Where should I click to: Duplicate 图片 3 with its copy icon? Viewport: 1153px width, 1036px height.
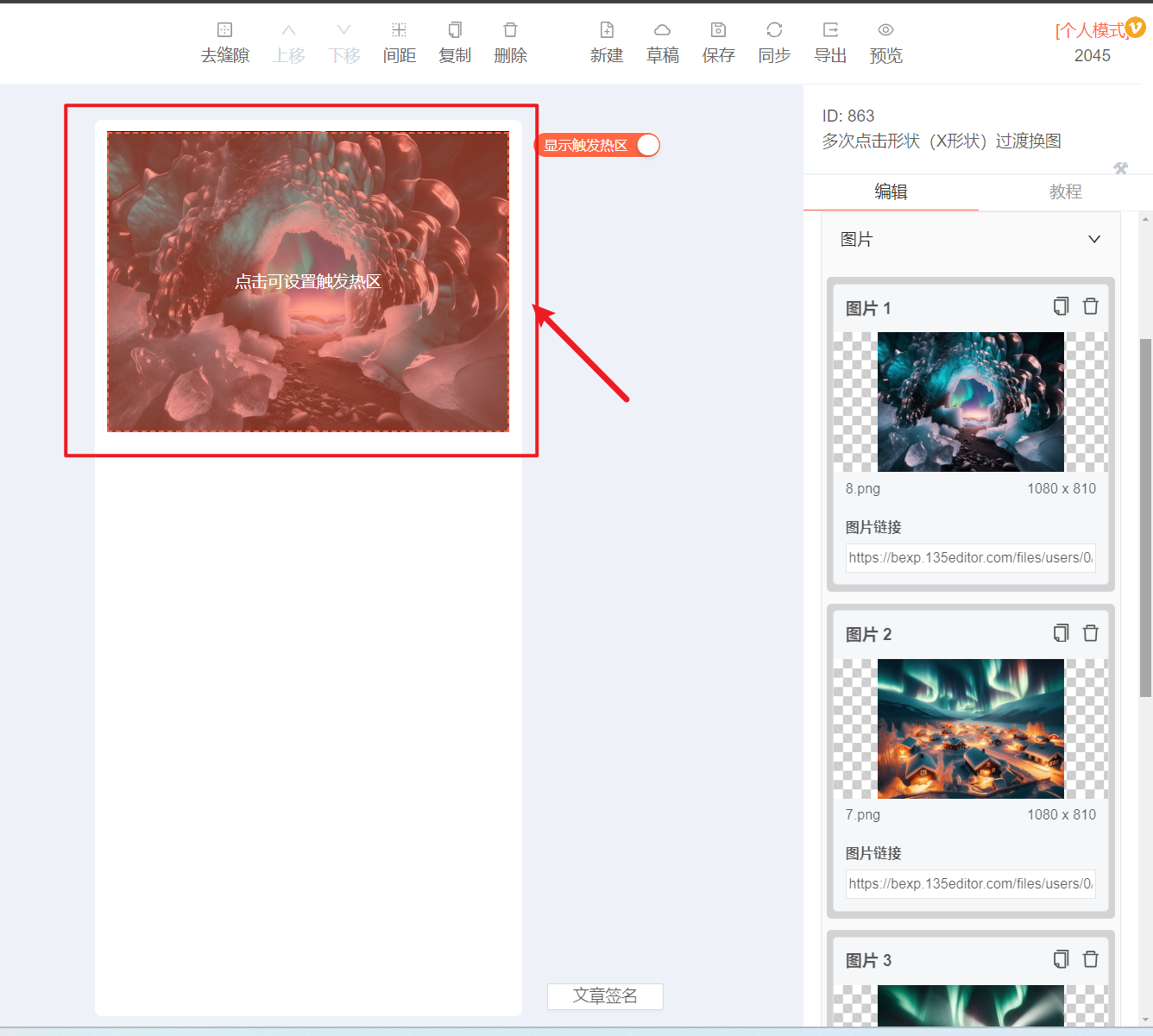1061,959
